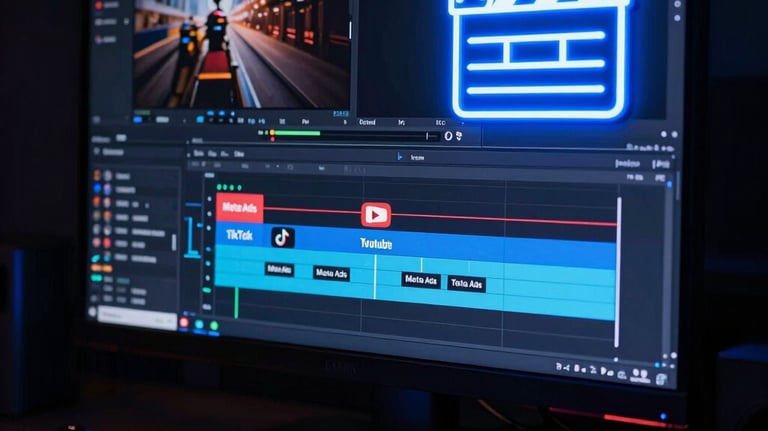768x431 pixels.
Task: Click the white playhead line on the cyan track
Action: pos(375,277)
